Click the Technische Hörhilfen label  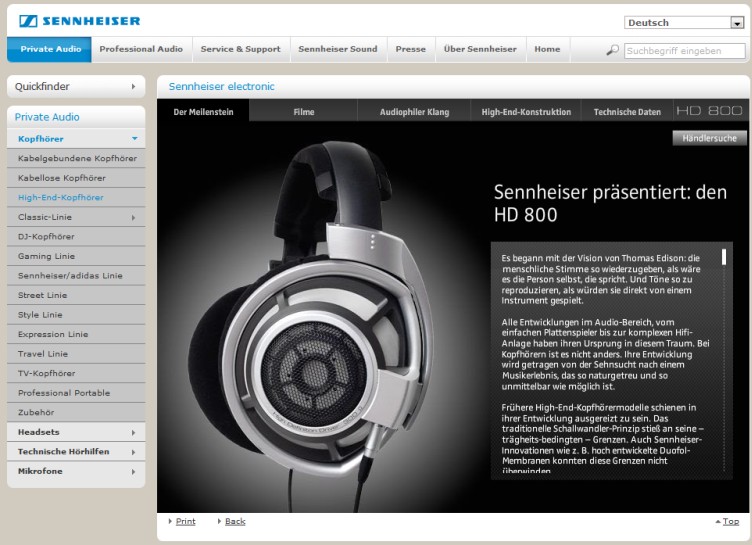tap(63, 451)
